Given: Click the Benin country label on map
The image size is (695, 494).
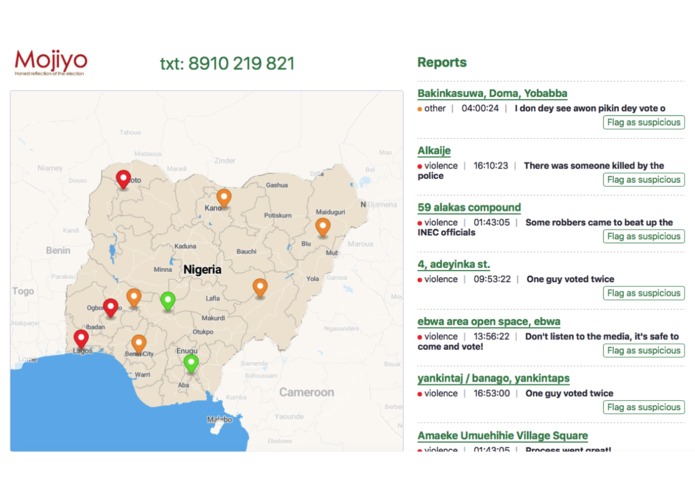Looking at the screenshot, I should click(58, 250).
